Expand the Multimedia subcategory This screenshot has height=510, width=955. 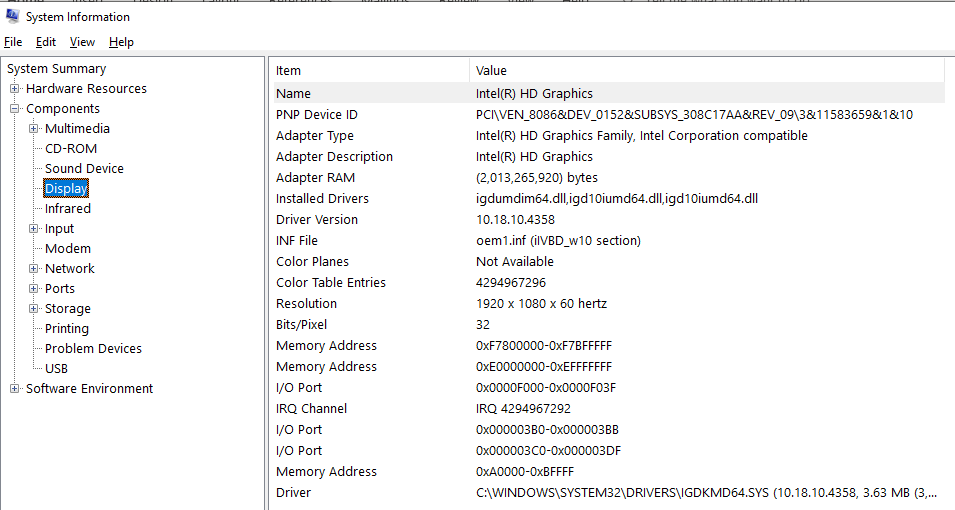pos(33,129)
